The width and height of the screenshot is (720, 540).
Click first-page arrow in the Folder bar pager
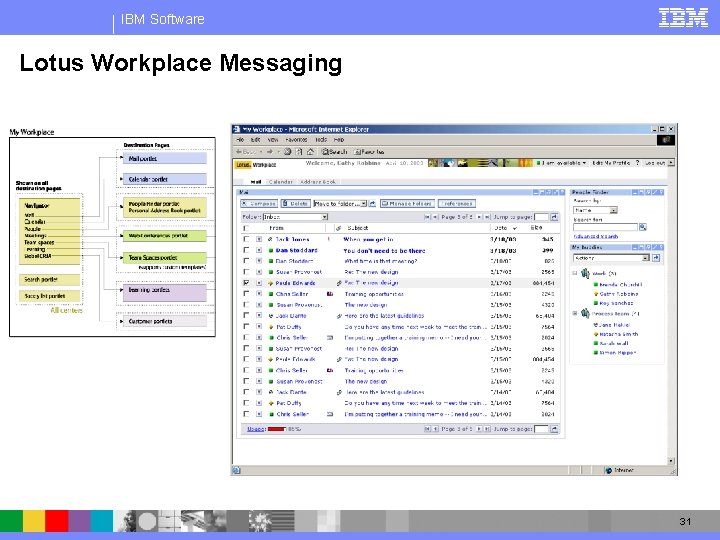(x=427, y=217)
